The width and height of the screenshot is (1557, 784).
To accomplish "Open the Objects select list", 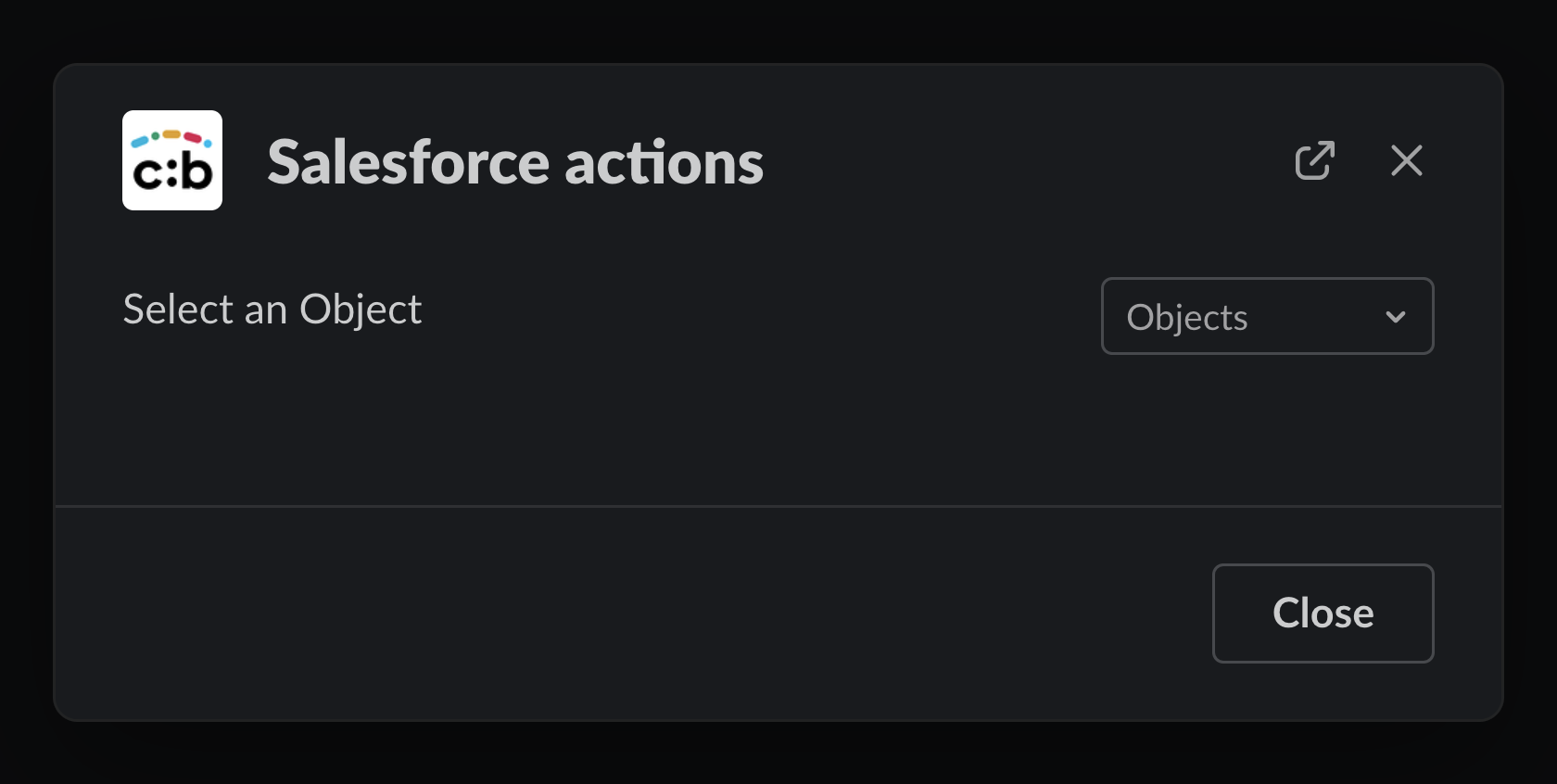I will pyautogui.click(x=1267, y=316).
